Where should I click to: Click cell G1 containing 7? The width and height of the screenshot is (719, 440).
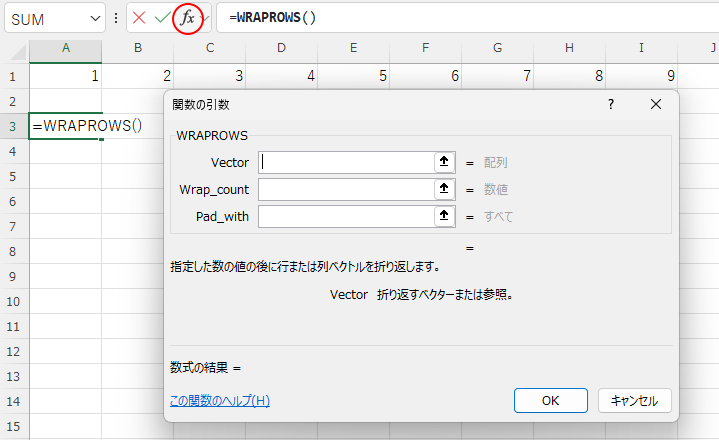(498, 76)
